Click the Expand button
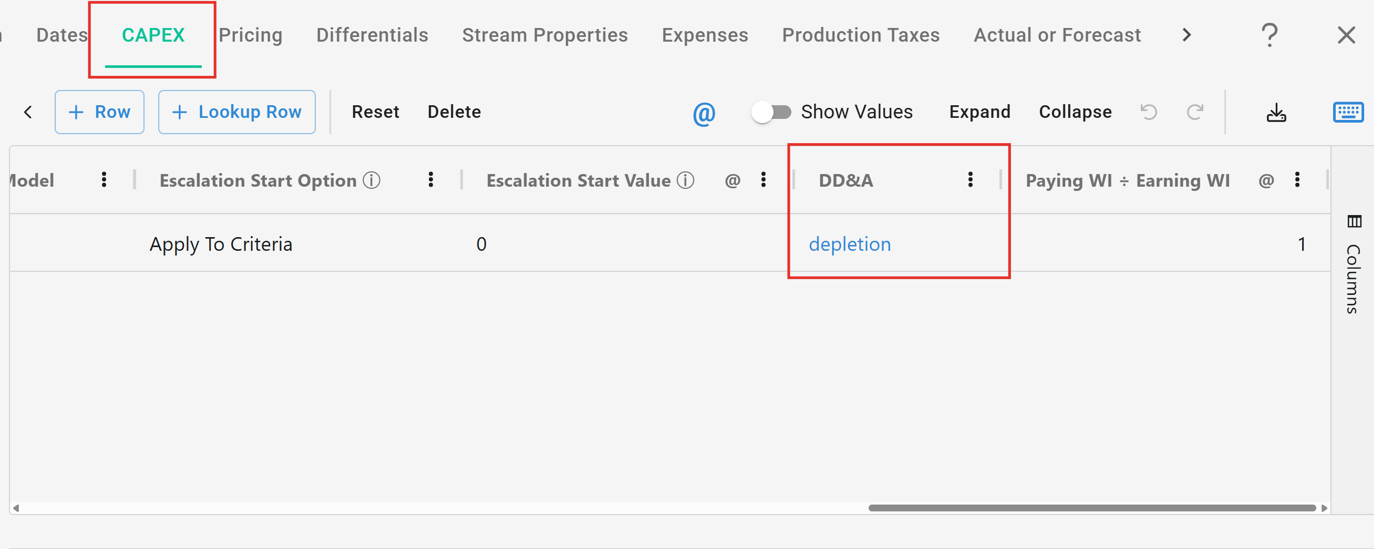 click(x=979, y=112)
